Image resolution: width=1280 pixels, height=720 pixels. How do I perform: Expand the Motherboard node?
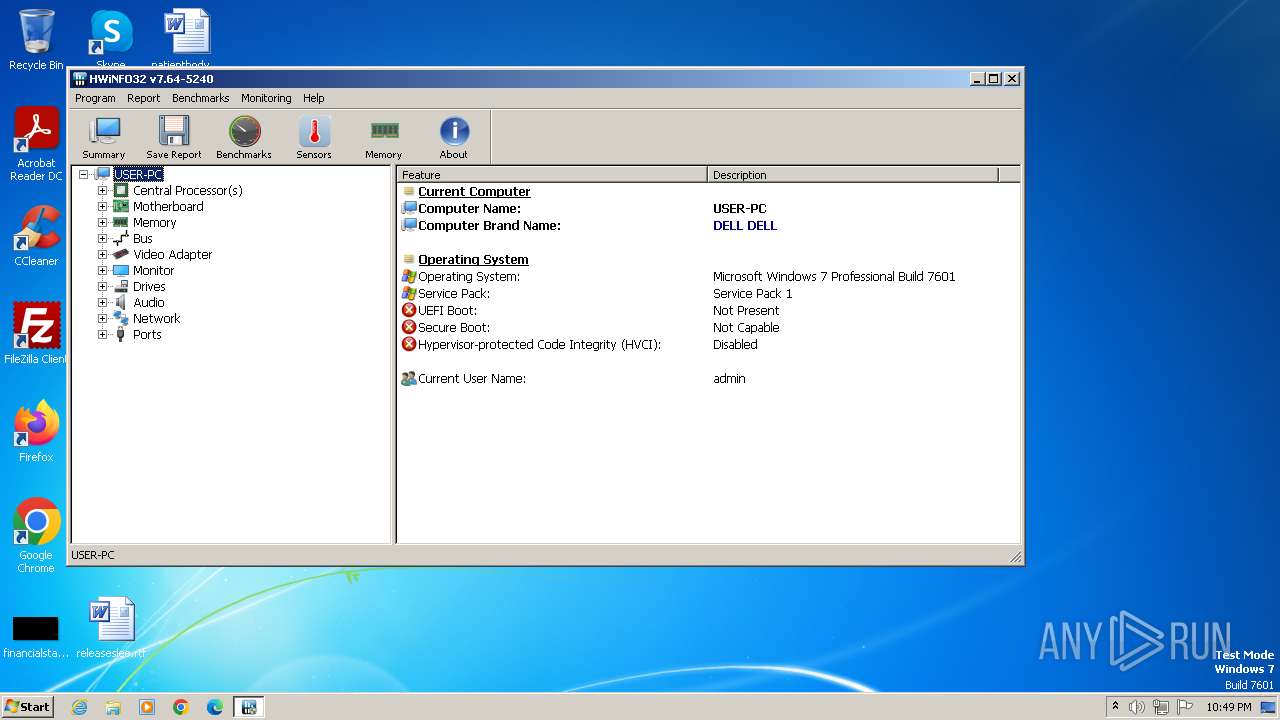[102, 206]
